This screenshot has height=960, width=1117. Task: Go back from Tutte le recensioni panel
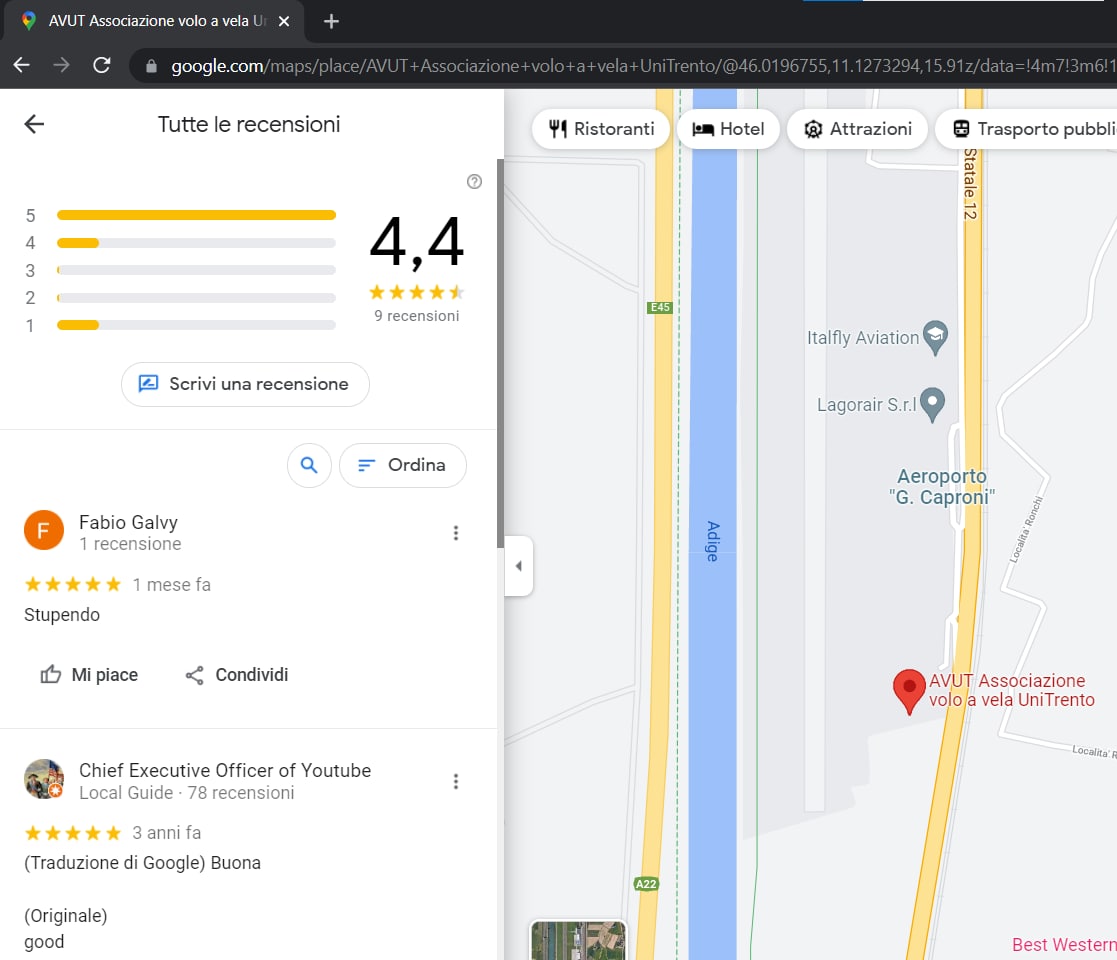pos(34,124)
